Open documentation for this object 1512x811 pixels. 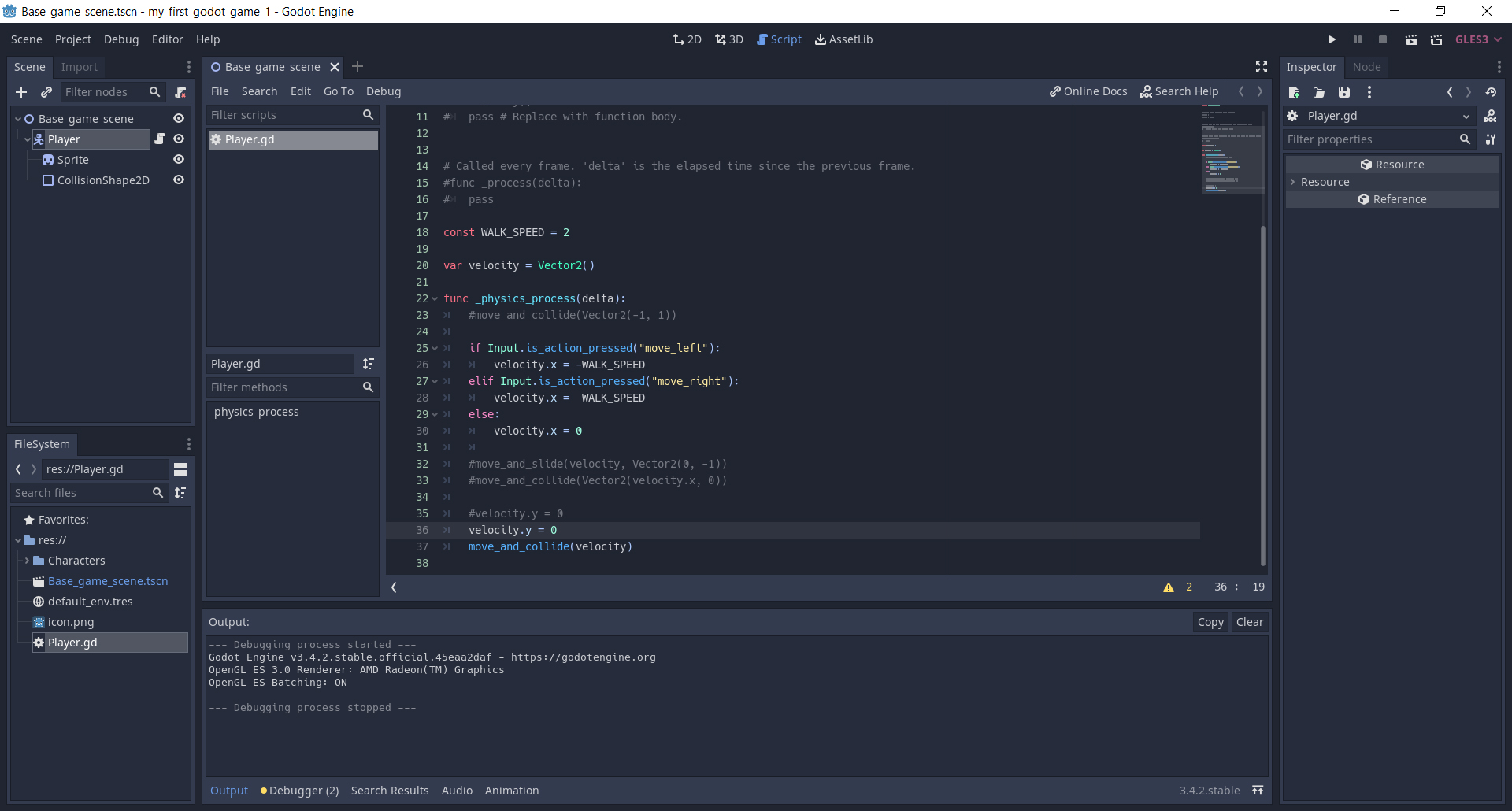tap(1491, 116)
